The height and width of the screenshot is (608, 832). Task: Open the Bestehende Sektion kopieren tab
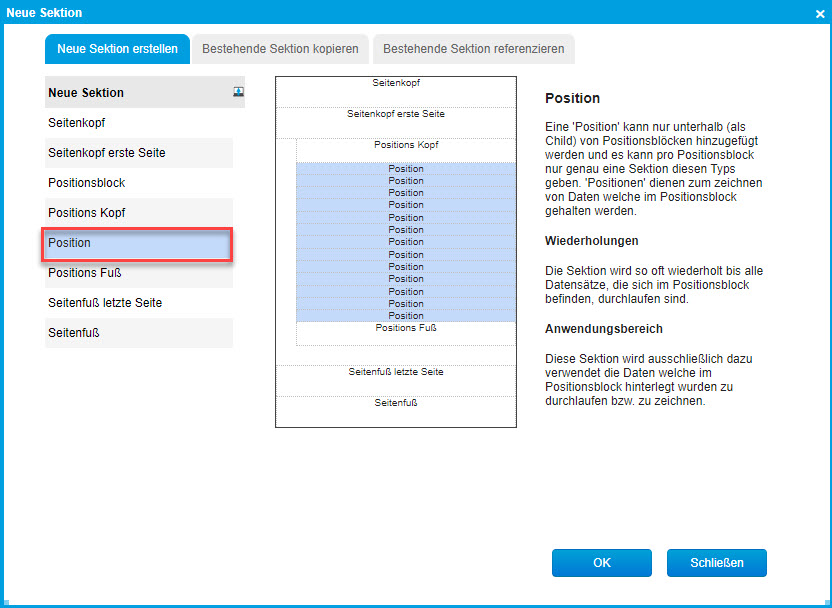pos(280,48)
